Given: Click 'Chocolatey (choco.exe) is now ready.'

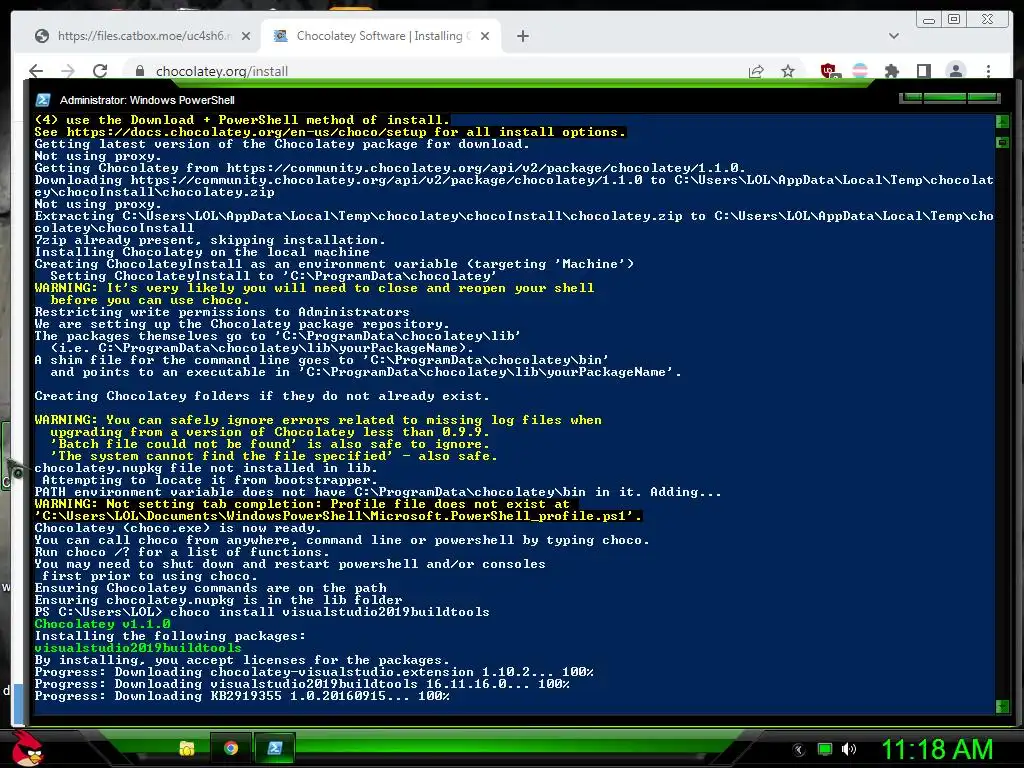Looking at the screenshot, I should click(178, 528).
